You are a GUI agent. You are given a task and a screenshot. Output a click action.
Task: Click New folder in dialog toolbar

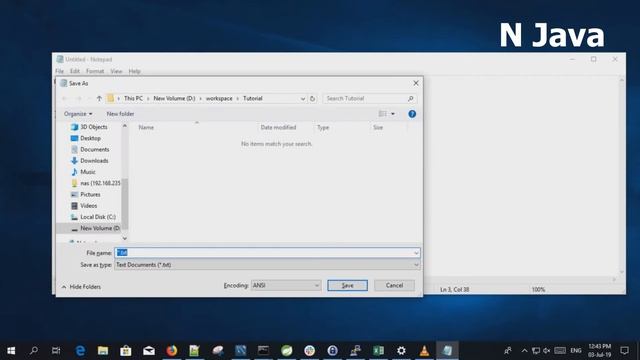click(120, 114)
